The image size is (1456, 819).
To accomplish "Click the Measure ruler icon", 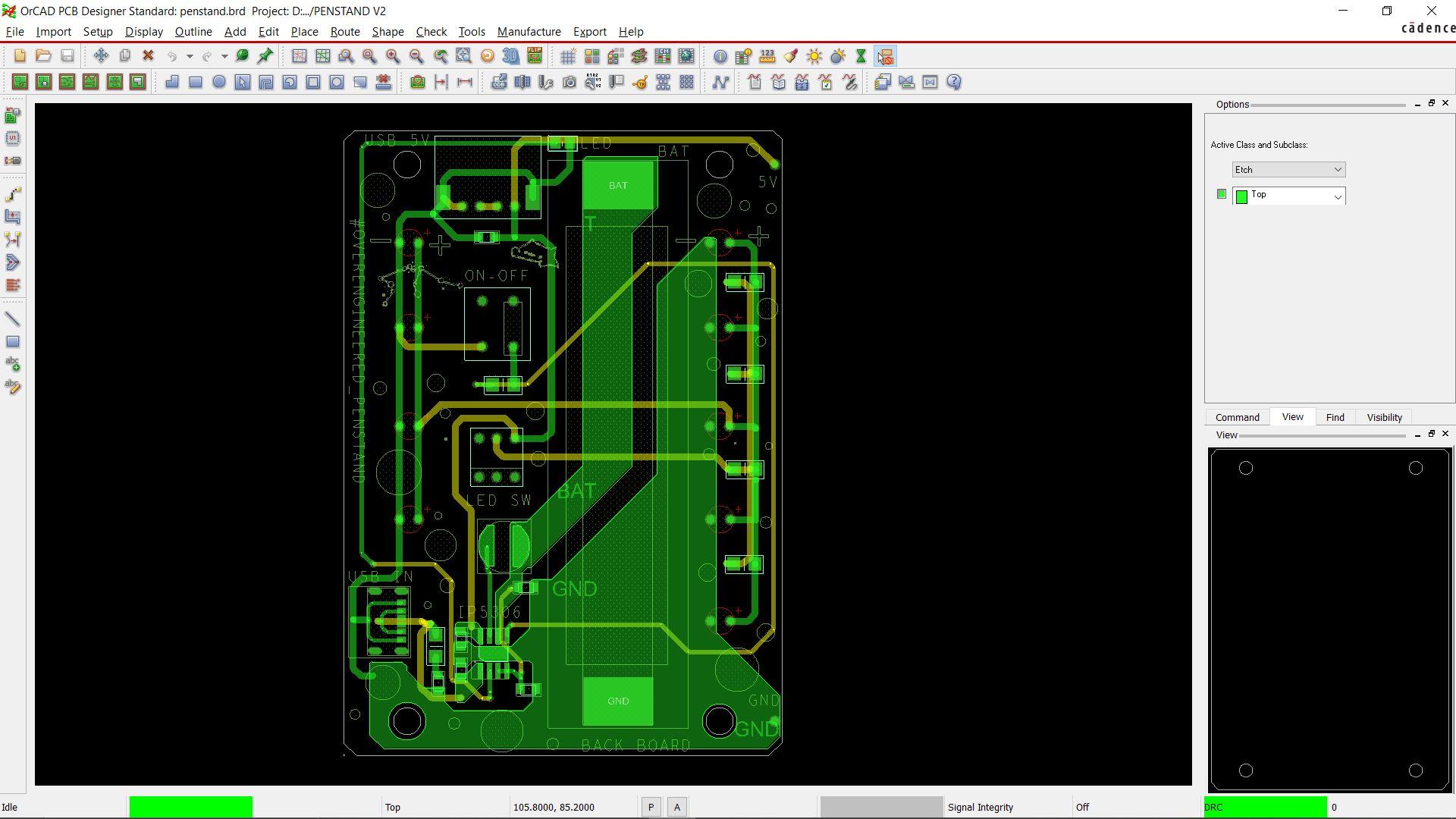I will 767,56.
